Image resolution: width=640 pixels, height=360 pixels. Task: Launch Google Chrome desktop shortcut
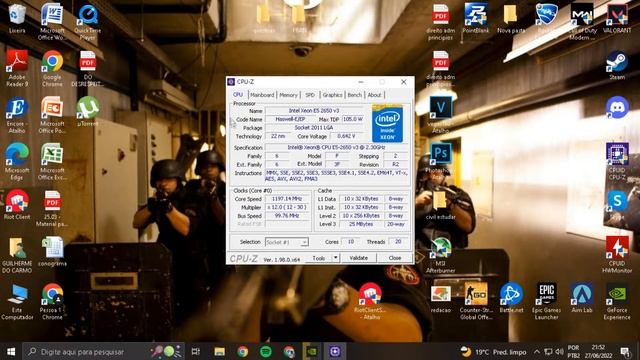tap(52, 68)
